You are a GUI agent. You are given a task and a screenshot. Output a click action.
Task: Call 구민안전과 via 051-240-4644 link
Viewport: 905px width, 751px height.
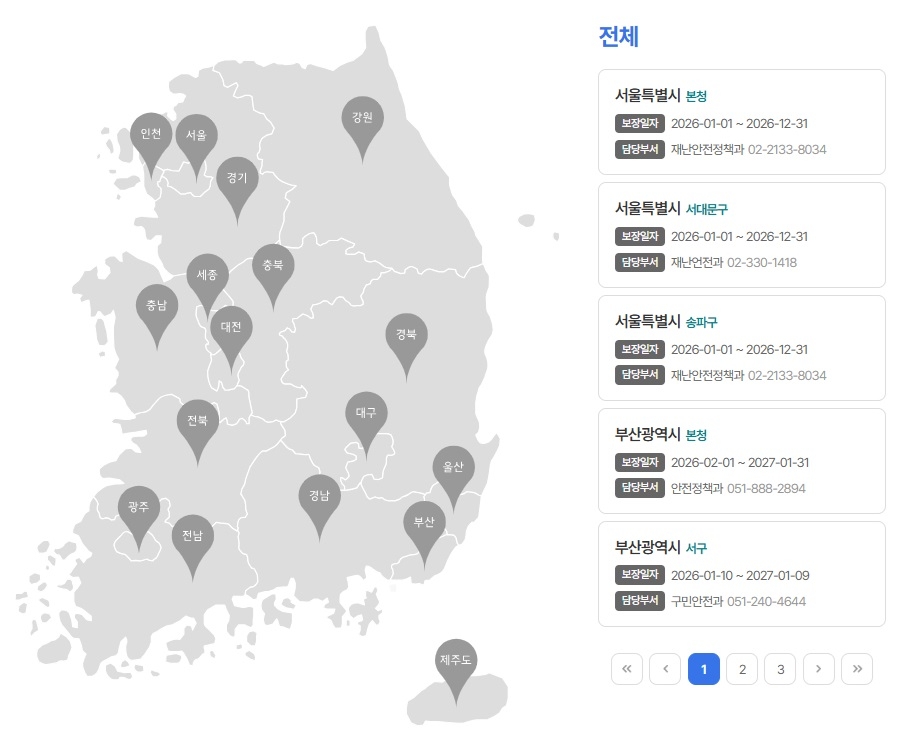pos(768,601)
